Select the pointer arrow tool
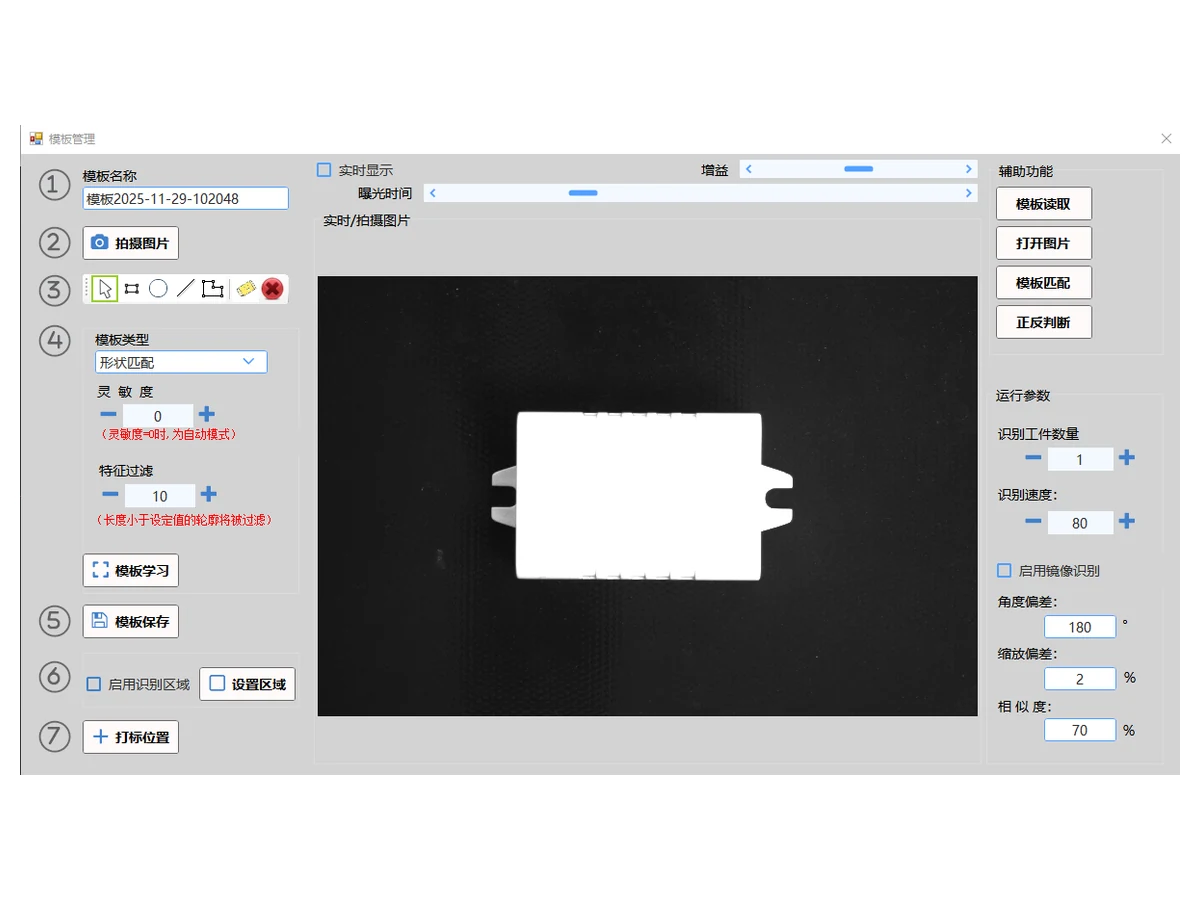Viewport: 1200px width, 900px height. click(105, 289)
